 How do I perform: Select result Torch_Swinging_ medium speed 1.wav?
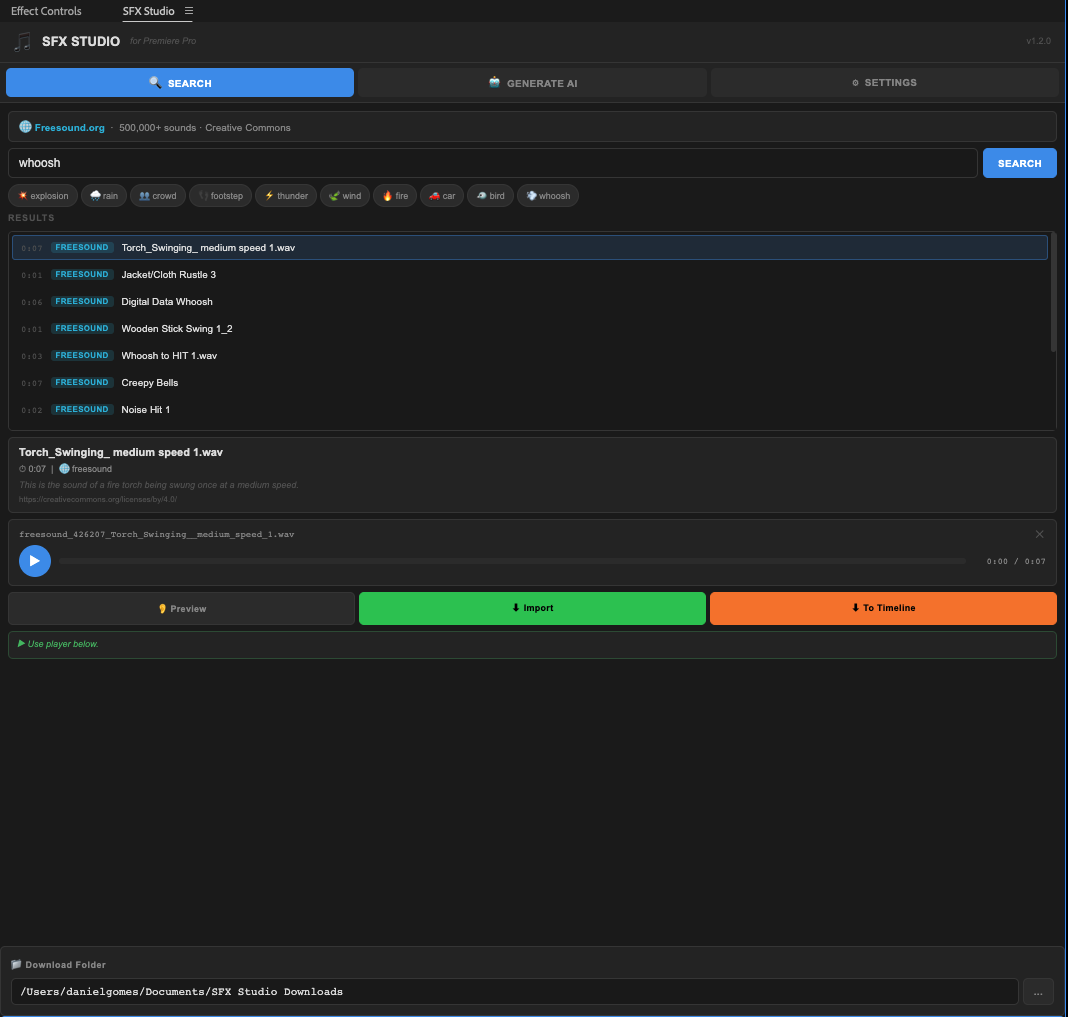[529, 247]
